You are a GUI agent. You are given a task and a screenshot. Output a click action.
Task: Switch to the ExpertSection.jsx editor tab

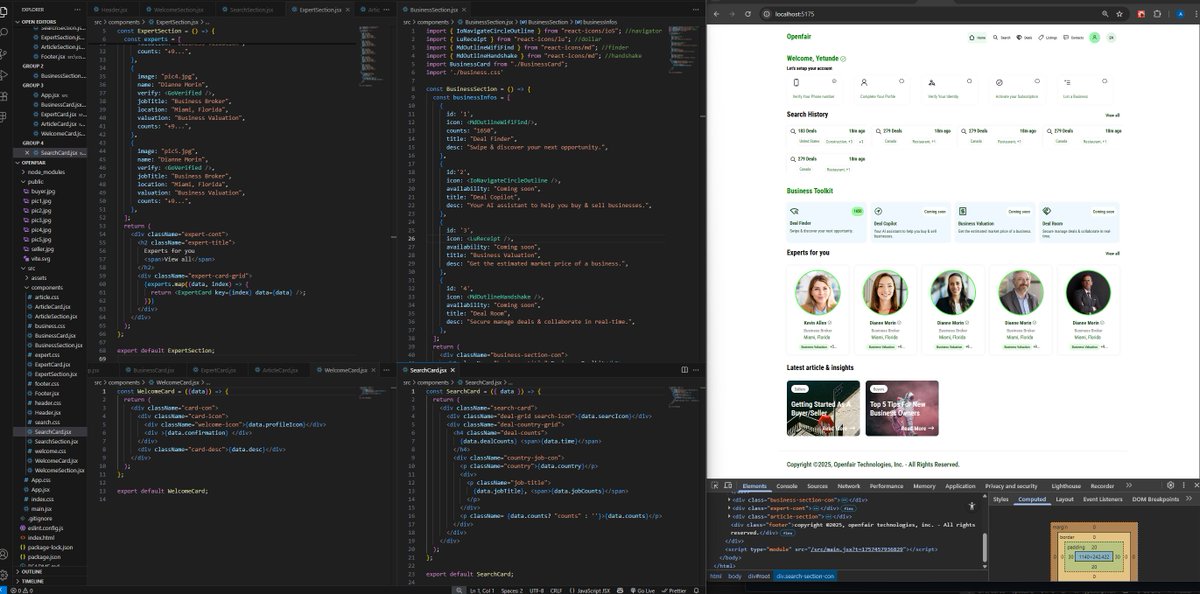pyautogui.click(x=321, y=9)
